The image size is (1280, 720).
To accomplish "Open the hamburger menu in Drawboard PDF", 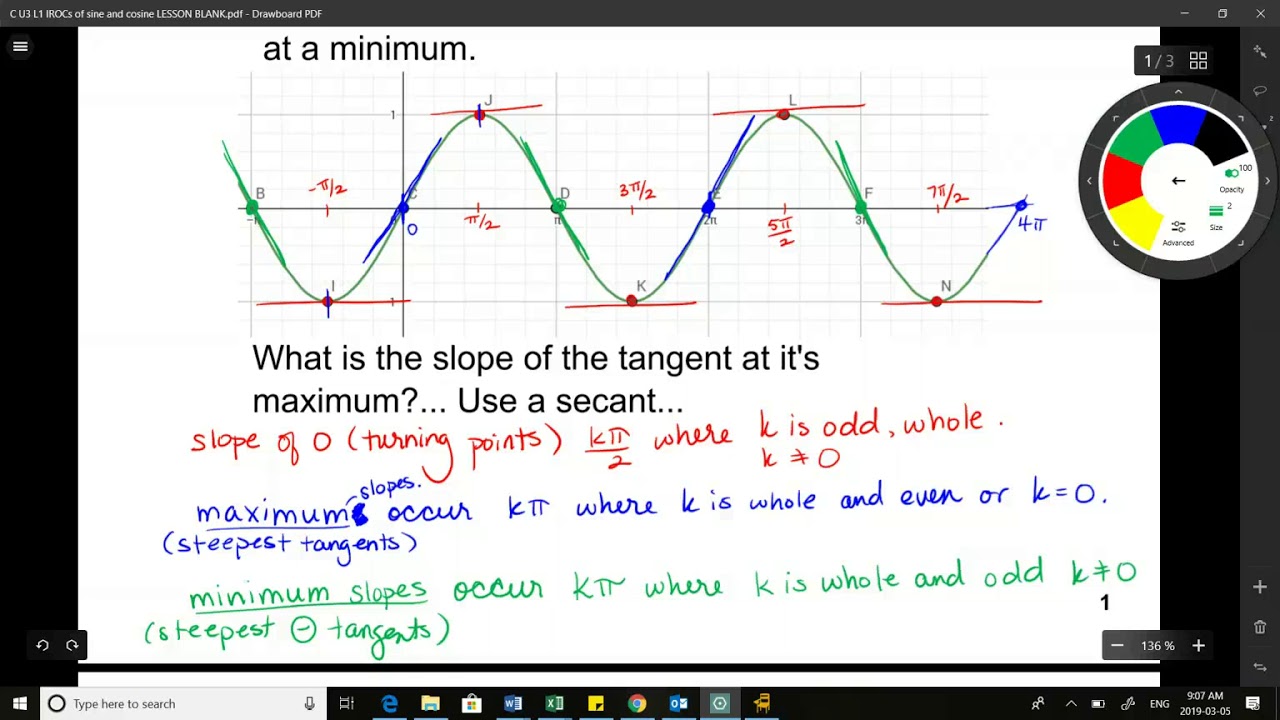I will [20, 46].
